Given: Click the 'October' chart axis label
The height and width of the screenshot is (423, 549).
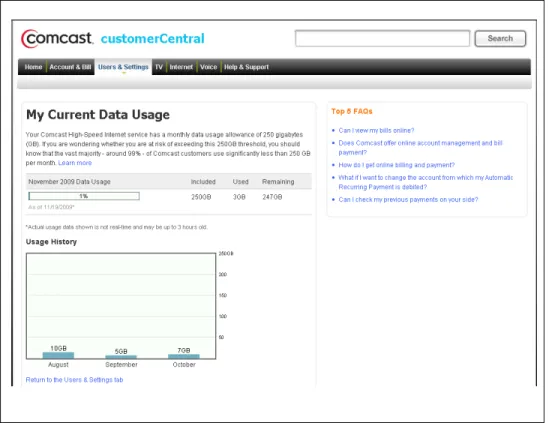Looking at the screenshot, I should point(184,365).
